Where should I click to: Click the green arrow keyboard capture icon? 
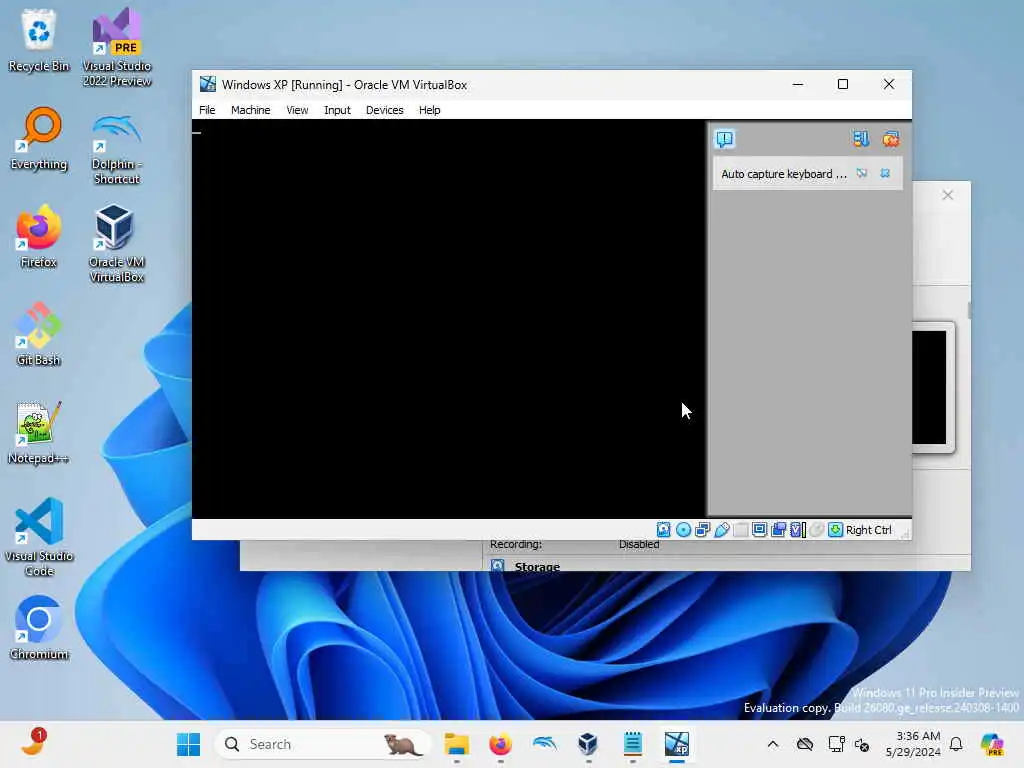pos(835,530)
